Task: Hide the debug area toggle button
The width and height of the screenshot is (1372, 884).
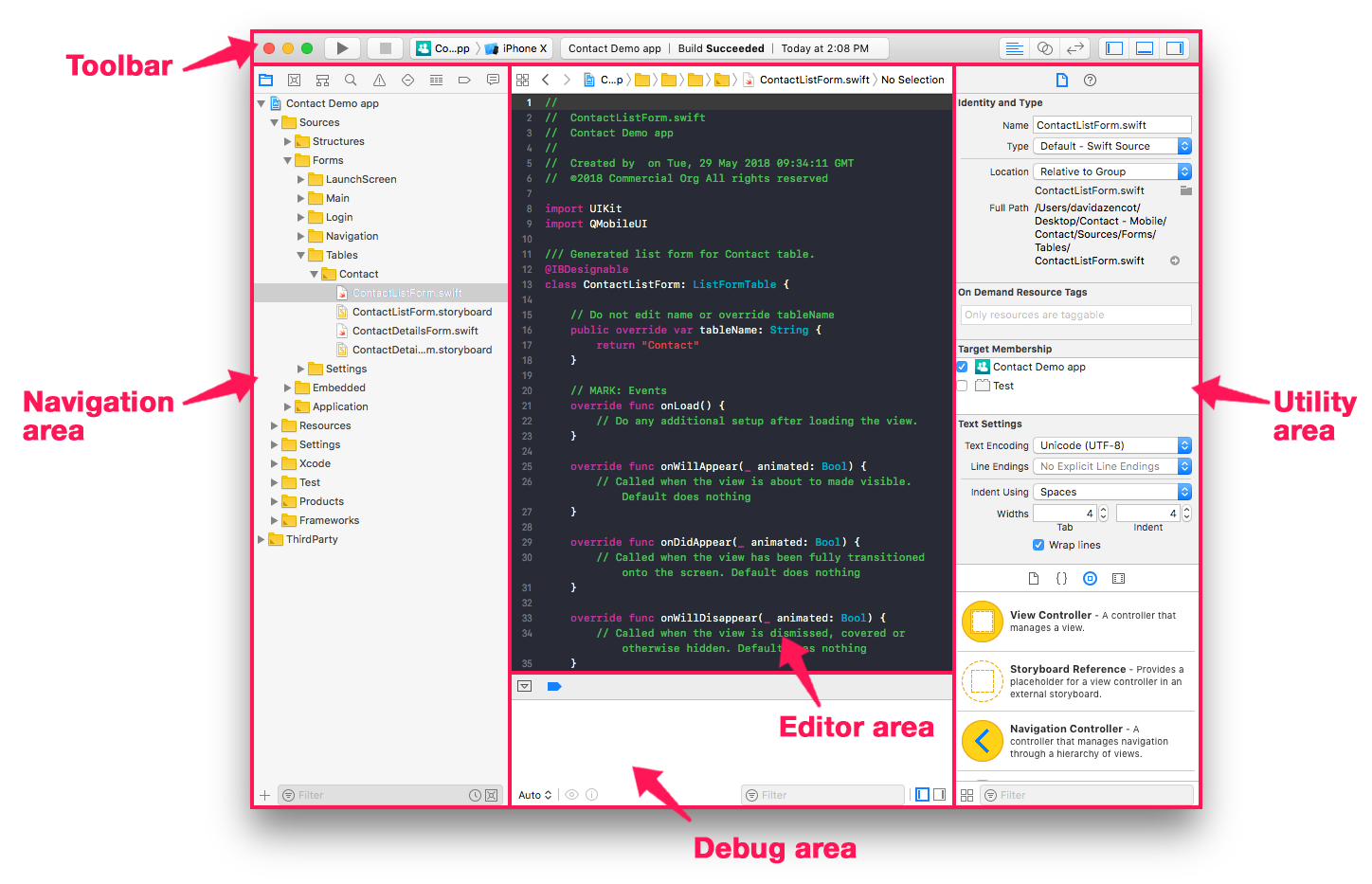Action: [524, 686]
